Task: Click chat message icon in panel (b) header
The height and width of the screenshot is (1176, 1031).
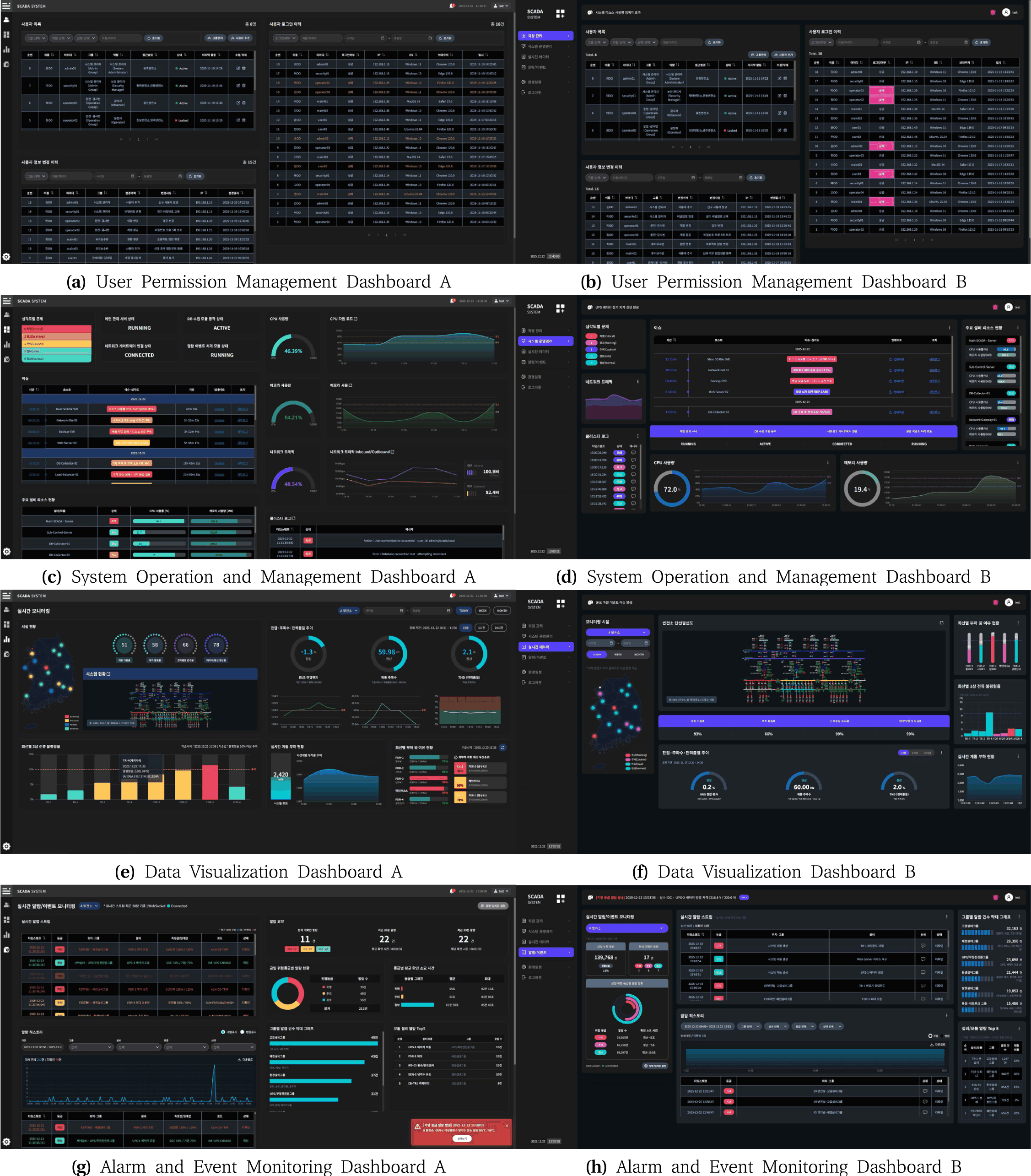Action: coord(590,12)
